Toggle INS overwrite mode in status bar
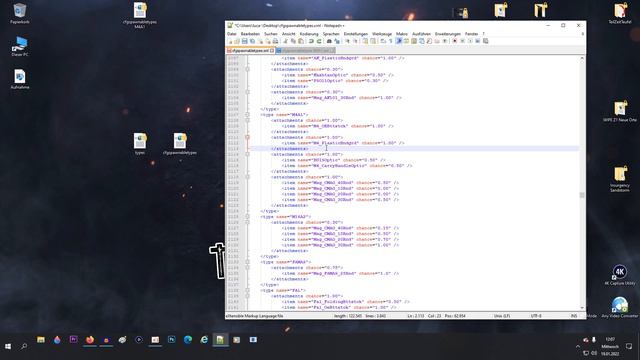The image size is (640, 360). coord(574,316)
